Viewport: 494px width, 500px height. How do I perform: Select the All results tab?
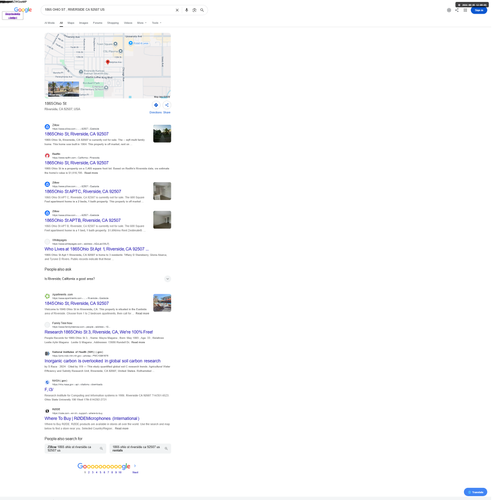point(61,23)
